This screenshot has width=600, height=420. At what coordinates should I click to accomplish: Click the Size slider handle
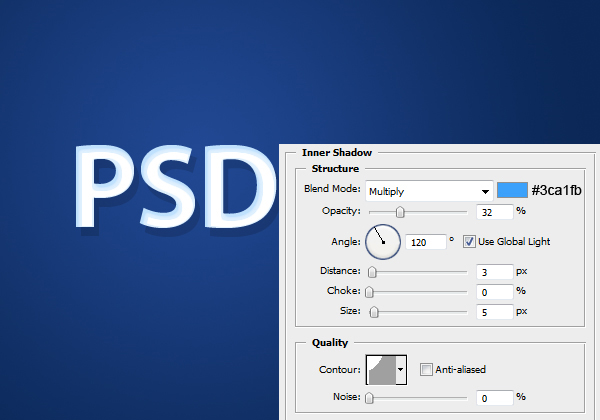point(374,312)
